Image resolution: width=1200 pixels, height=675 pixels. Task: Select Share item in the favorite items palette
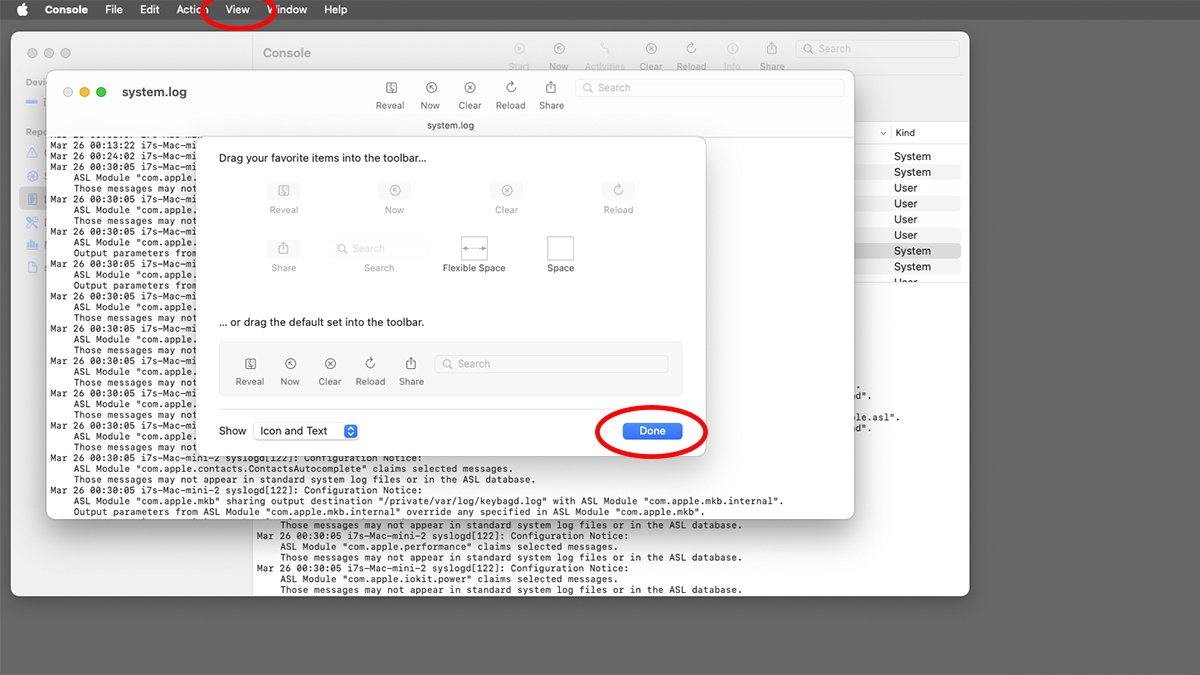pyautogui.click(x=284, y=255)
